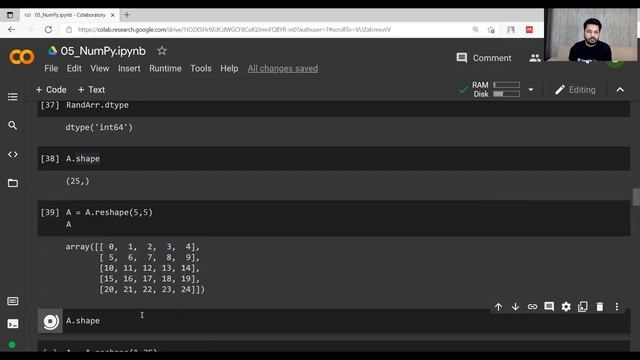The image size is (640, 360).
Task: Click the All changes saved link
Action: click(283, 68)
